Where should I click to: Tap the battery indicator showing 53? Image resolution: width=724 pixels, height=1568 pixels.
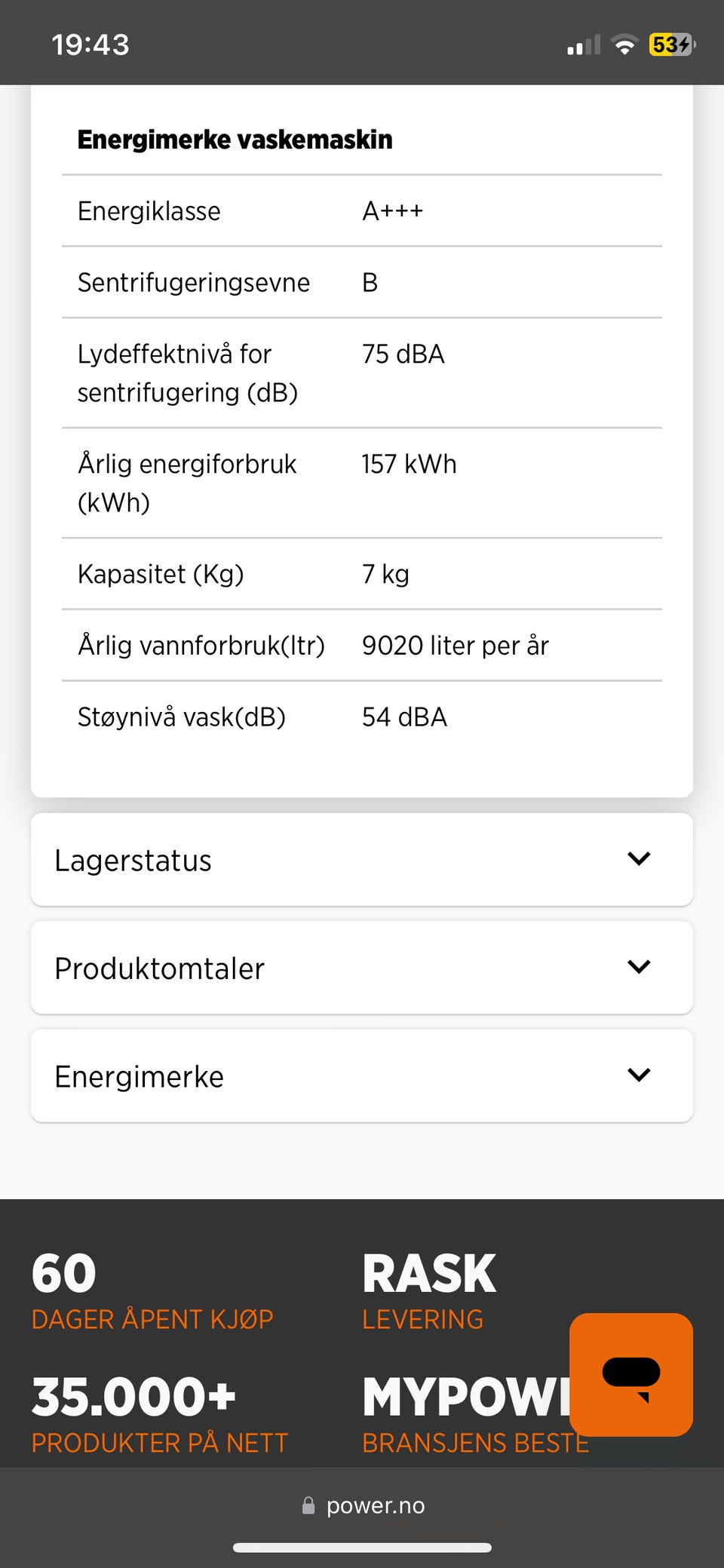pos(670,45)
